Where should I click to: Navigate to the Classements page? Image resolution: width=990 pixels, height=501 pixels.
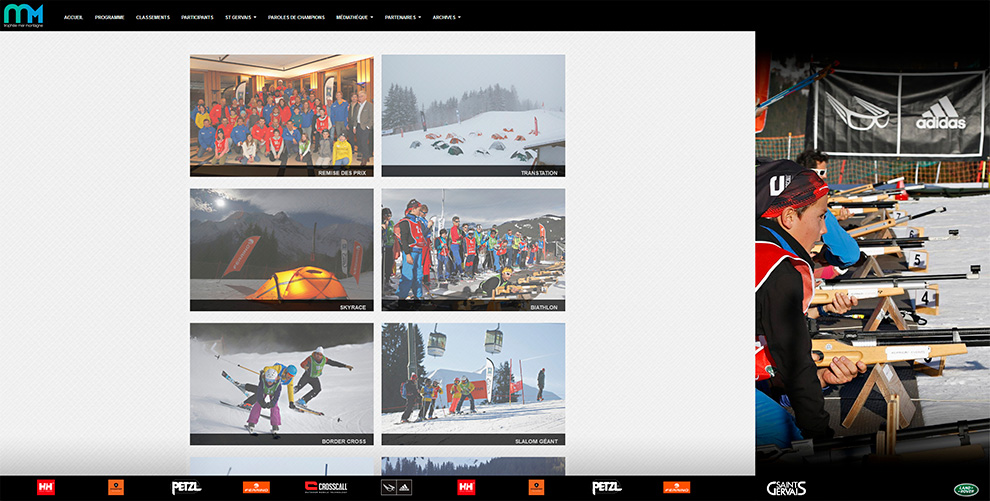click(x=153, y=17)
